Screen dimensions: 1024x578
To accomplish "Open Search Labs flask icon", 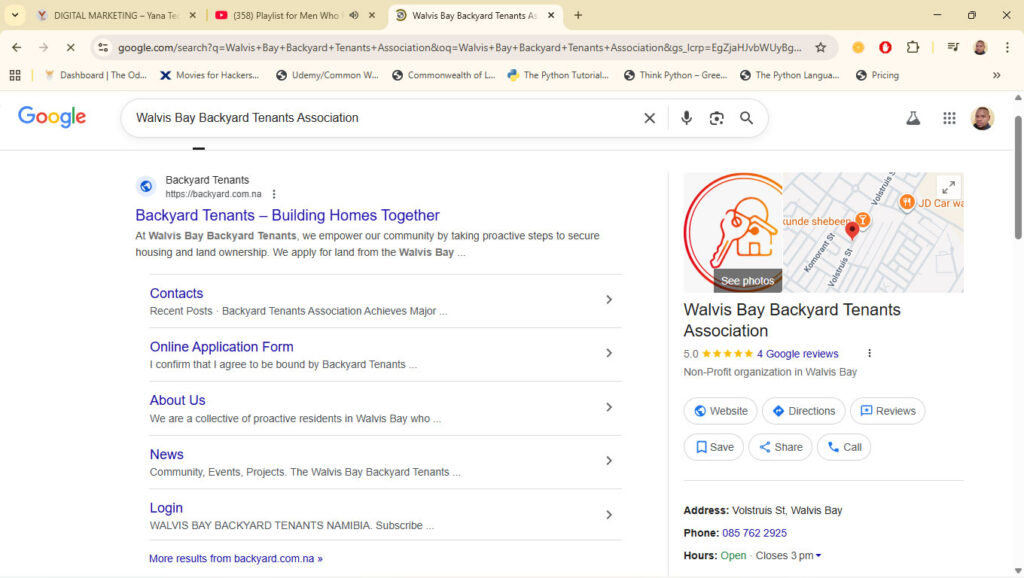I will 913,118.
